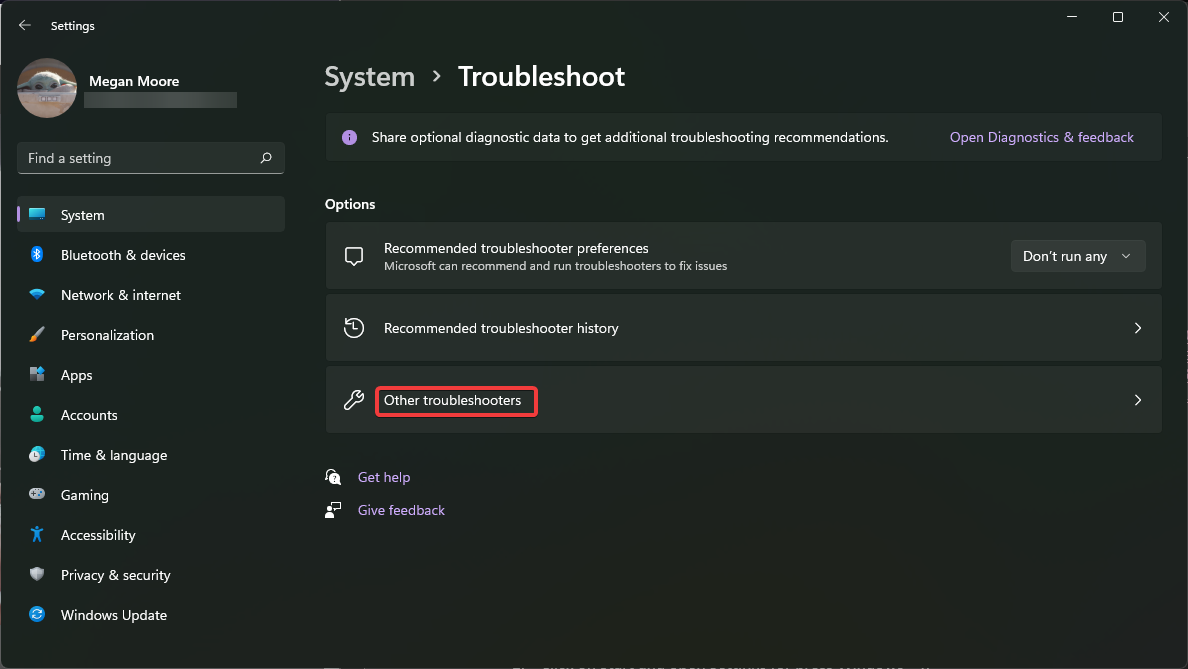Select the Accessibility figure icon

[x=37, y=535]
